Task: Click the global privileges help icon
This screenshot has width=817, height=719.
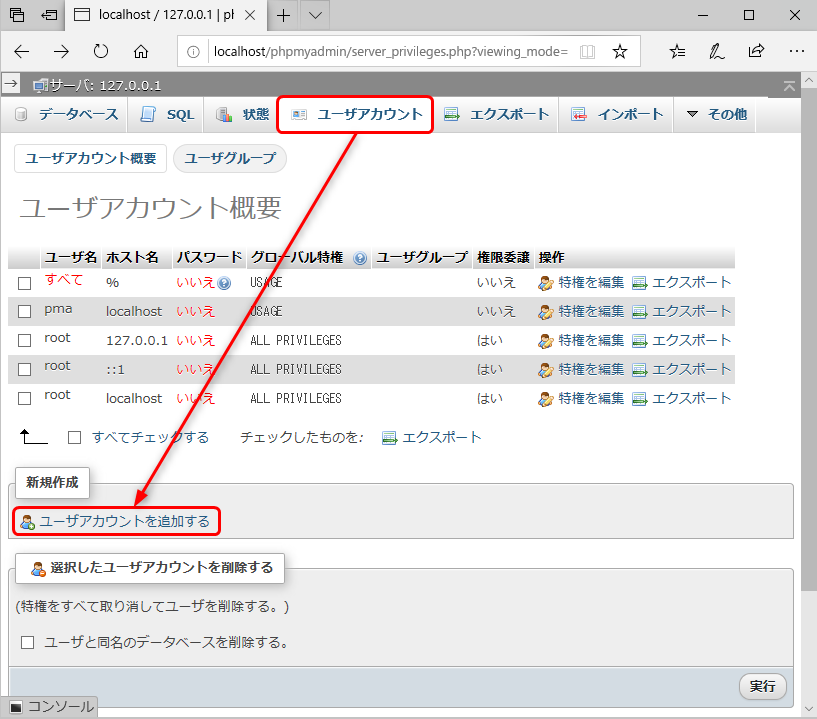Action: (x=360, y=258)
